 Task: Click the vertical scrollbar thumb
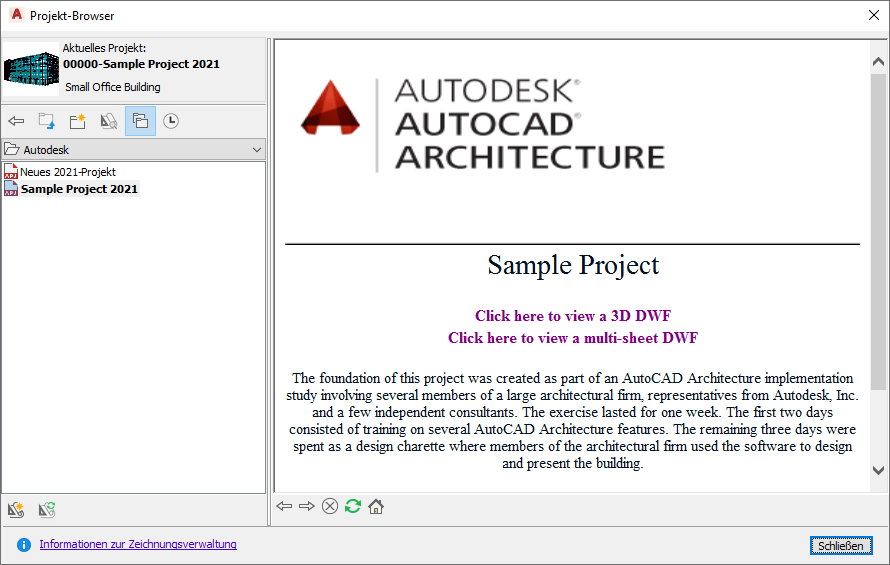(878, 232)
